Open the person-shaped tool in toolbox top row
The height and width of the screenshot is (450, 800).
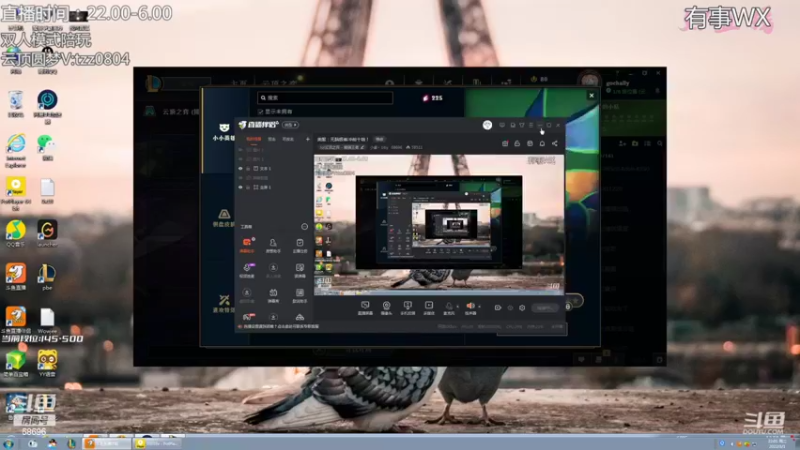[x=273, y=245]
